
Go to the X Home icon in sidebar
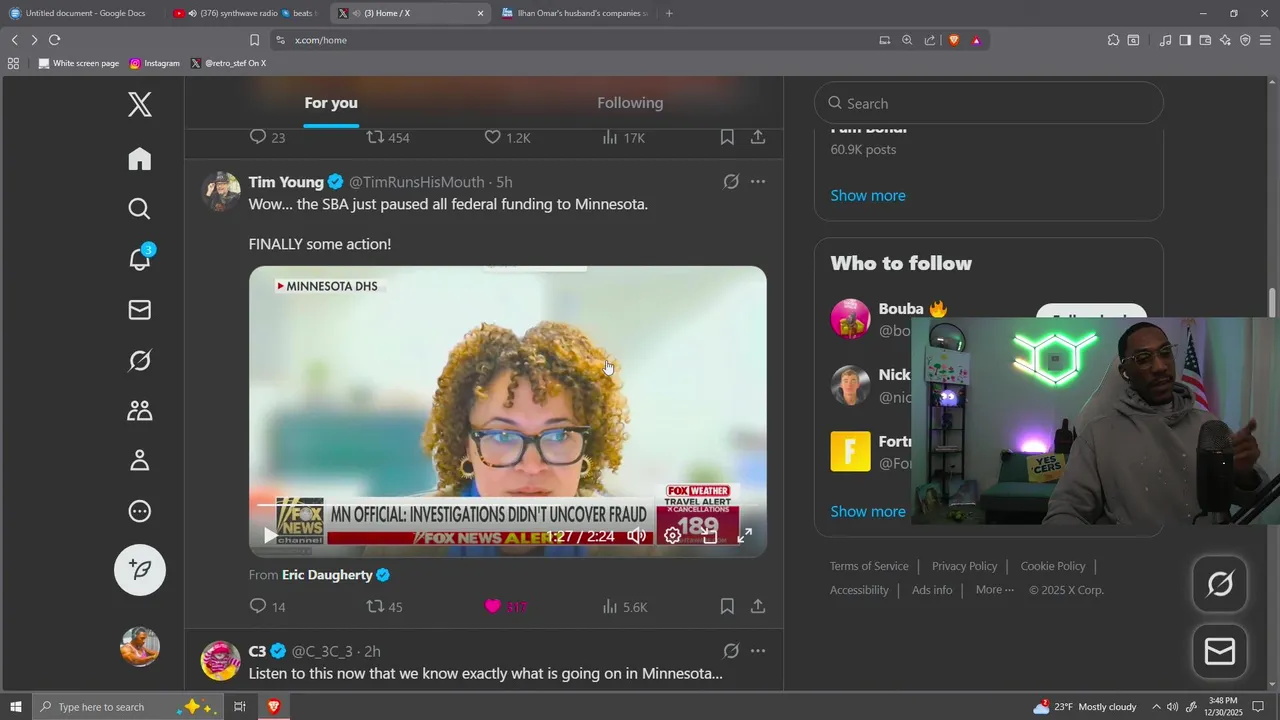[x=140, y=159]
